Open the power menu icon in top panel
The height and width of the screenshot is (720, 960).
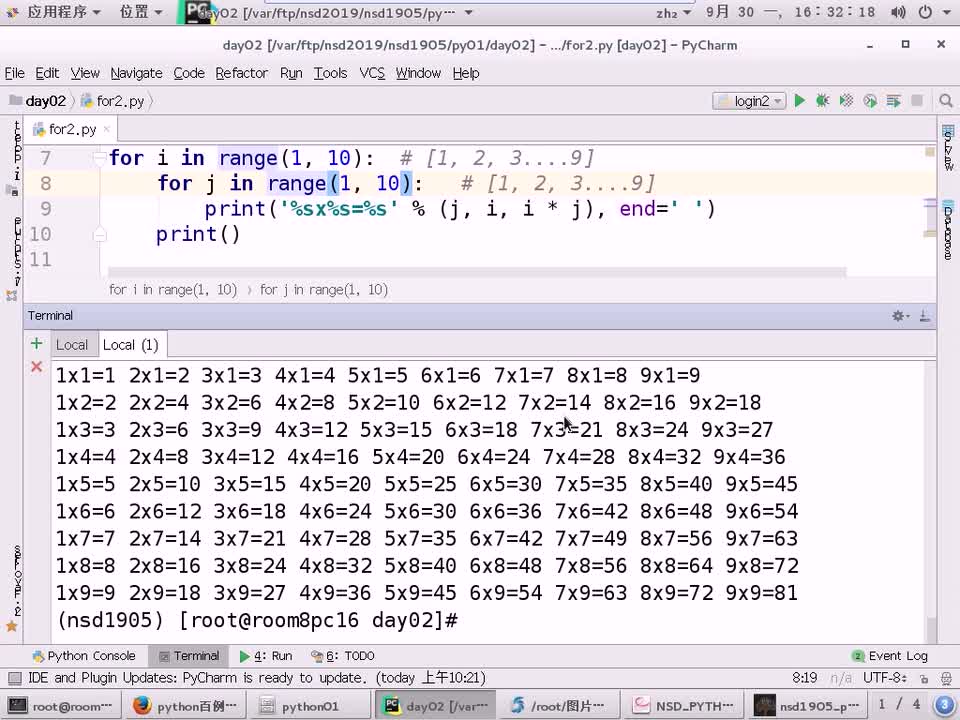pyautogui.click(x=926, y=12)
